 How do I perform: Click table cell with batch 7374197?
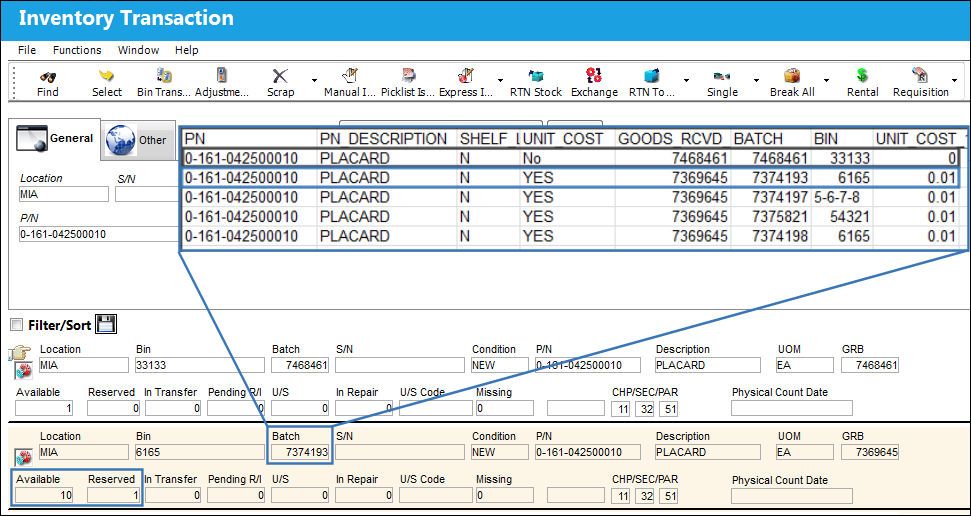point(770,197)
